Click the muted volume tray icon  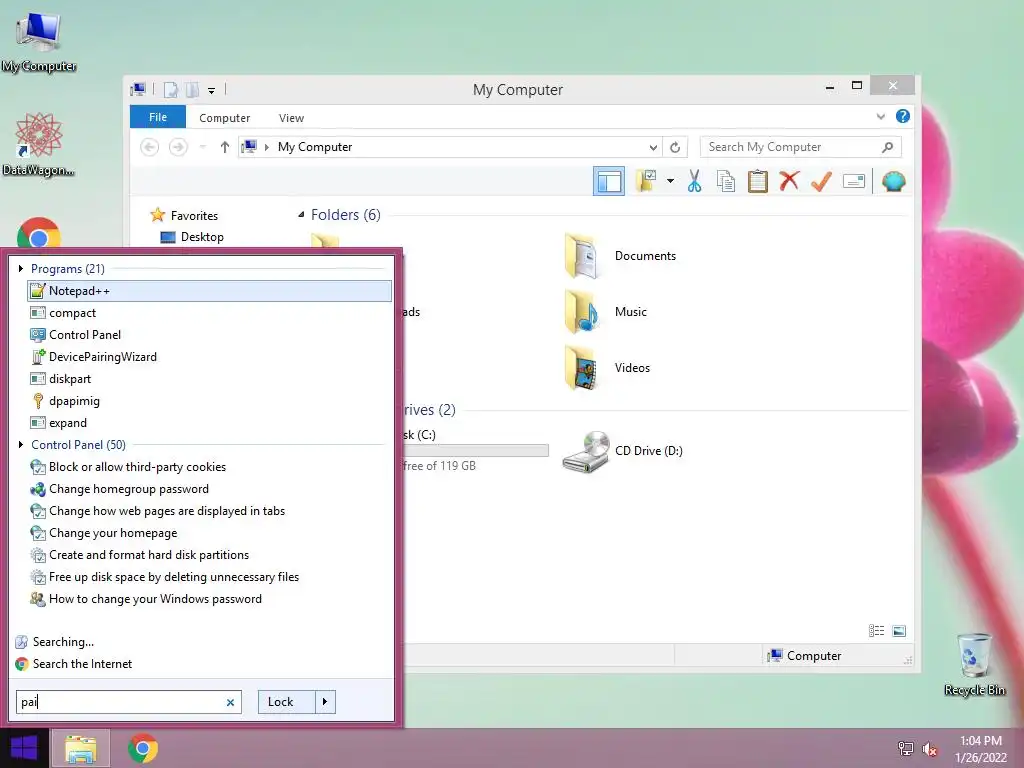pos(930,749)
